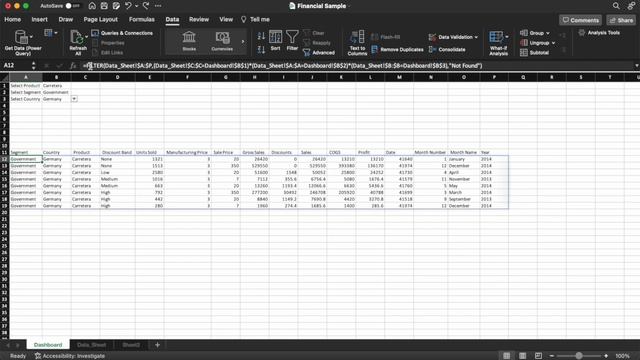Open the Data Validation dropdown
The image size is (640, 360).
pyautogui.click(x=476, y=37)
